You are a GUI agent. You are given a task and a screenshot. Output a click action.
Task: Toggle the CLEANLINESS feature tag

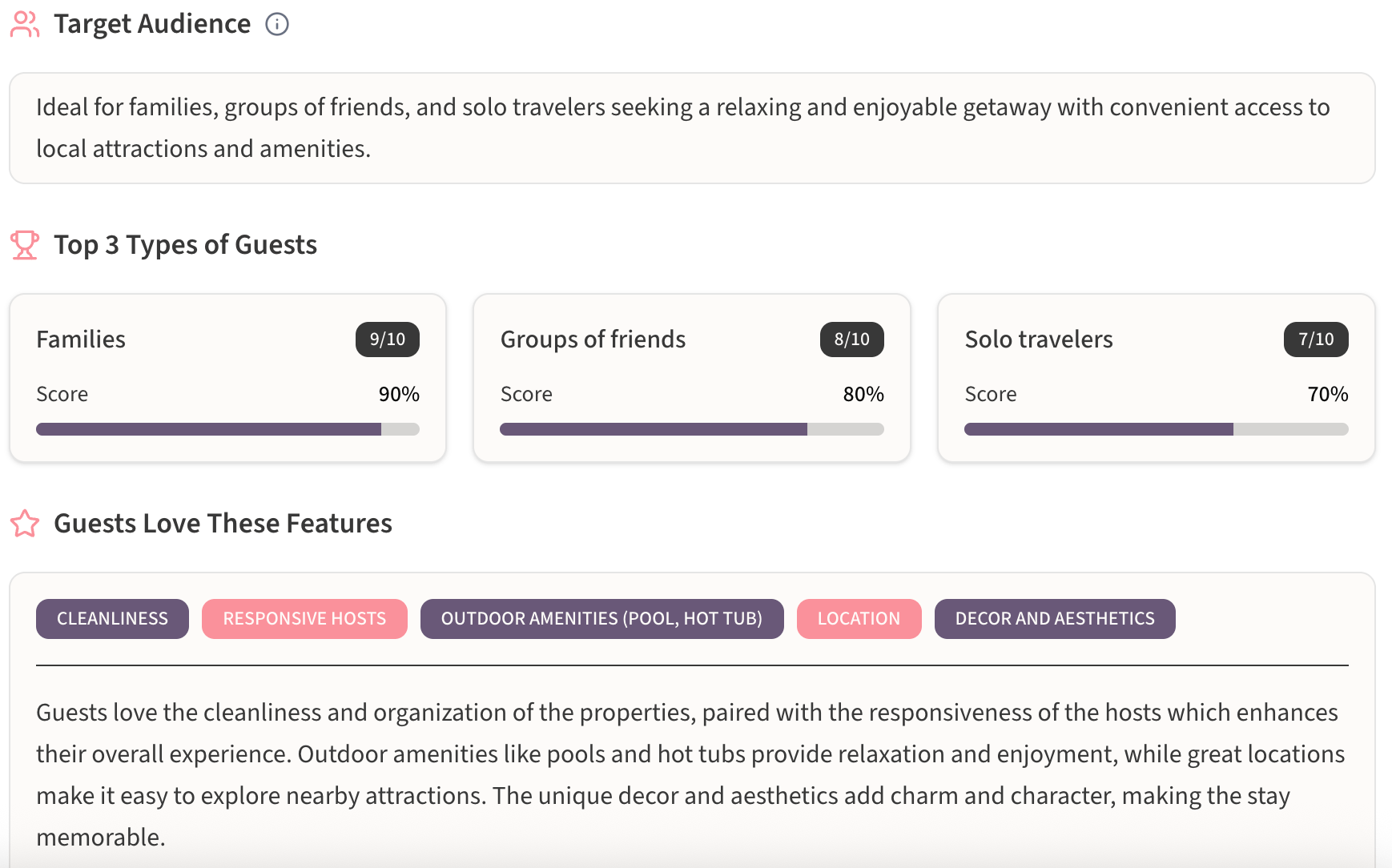click(x=112, y=619)
